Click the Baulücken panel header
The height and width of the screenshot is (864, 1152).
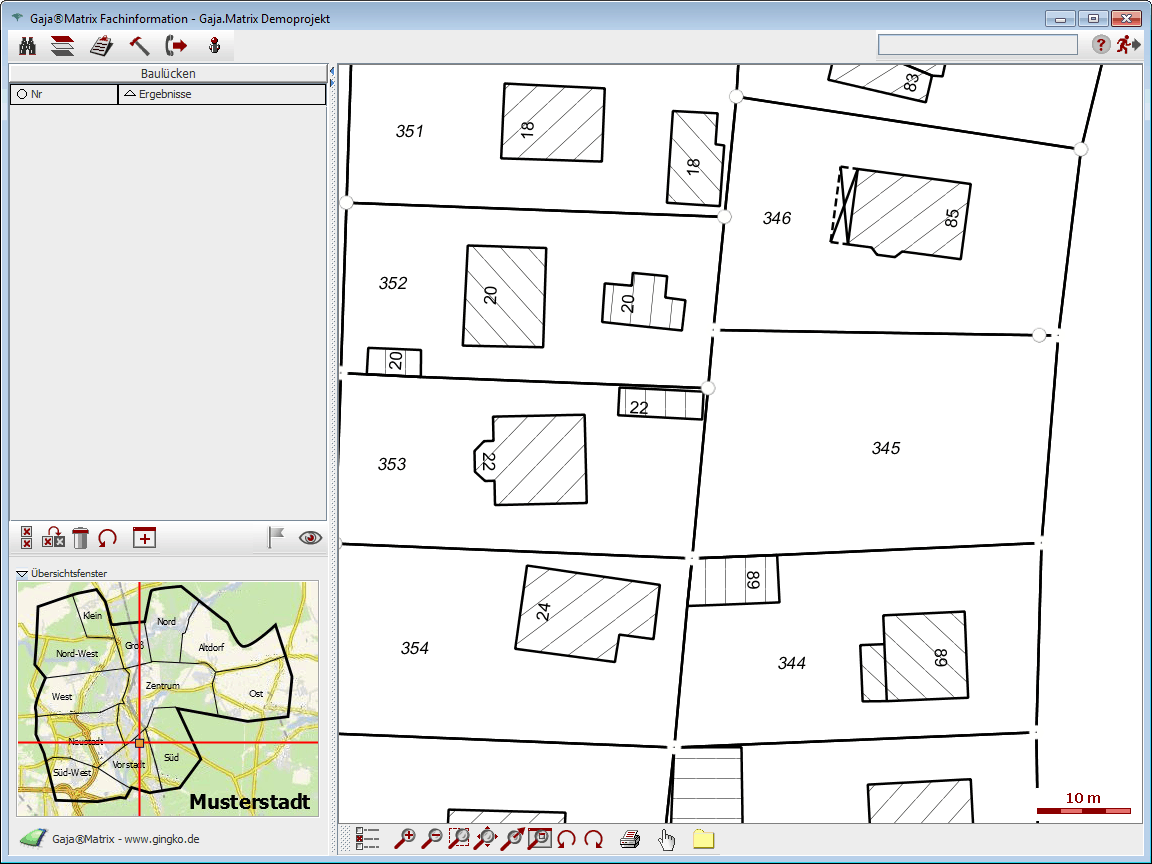168,73
